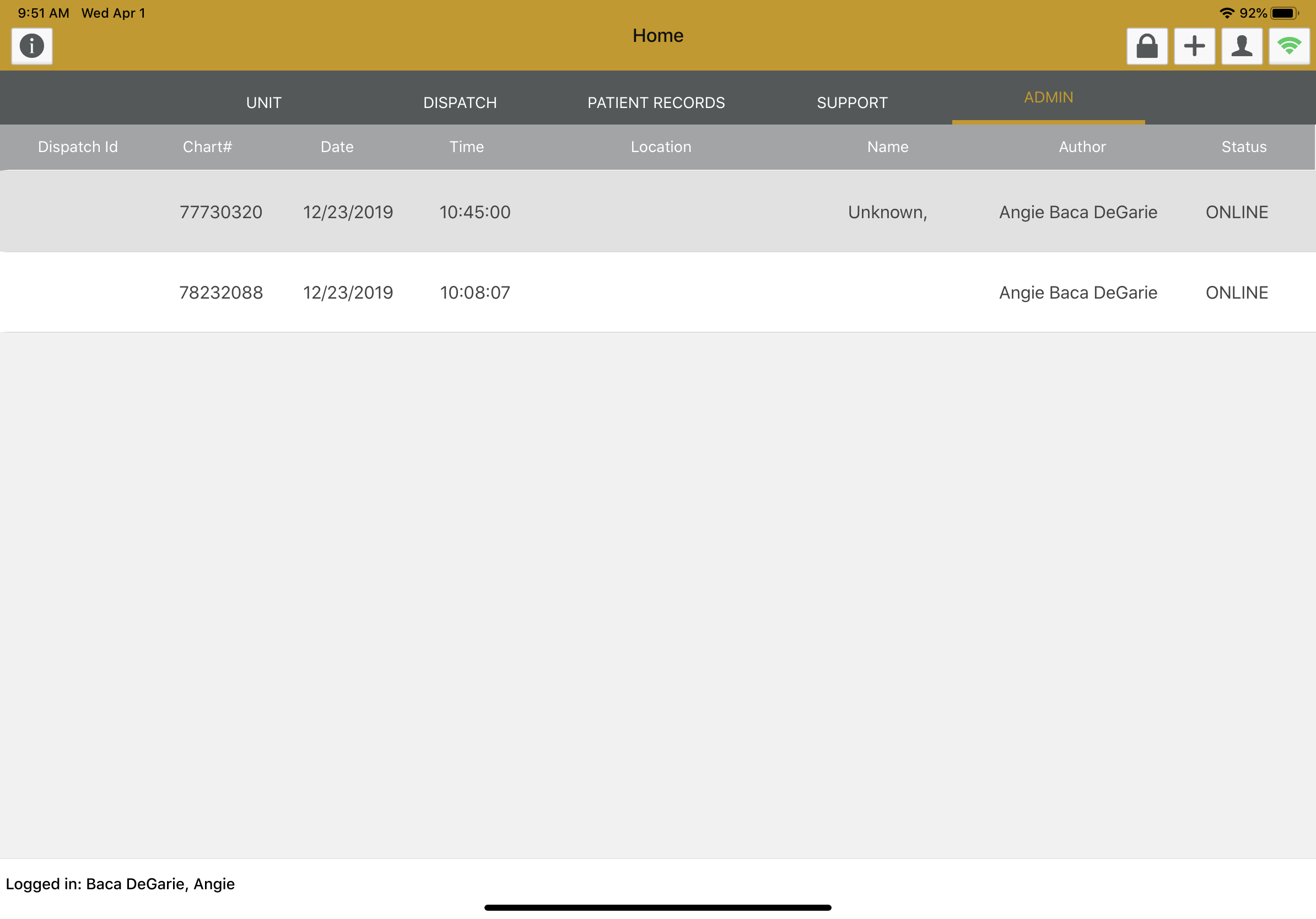The width and height of the screenshot is (1316, 919).
Task: Open the user profile silhouette icon
Action: [x=1242, y=46]
